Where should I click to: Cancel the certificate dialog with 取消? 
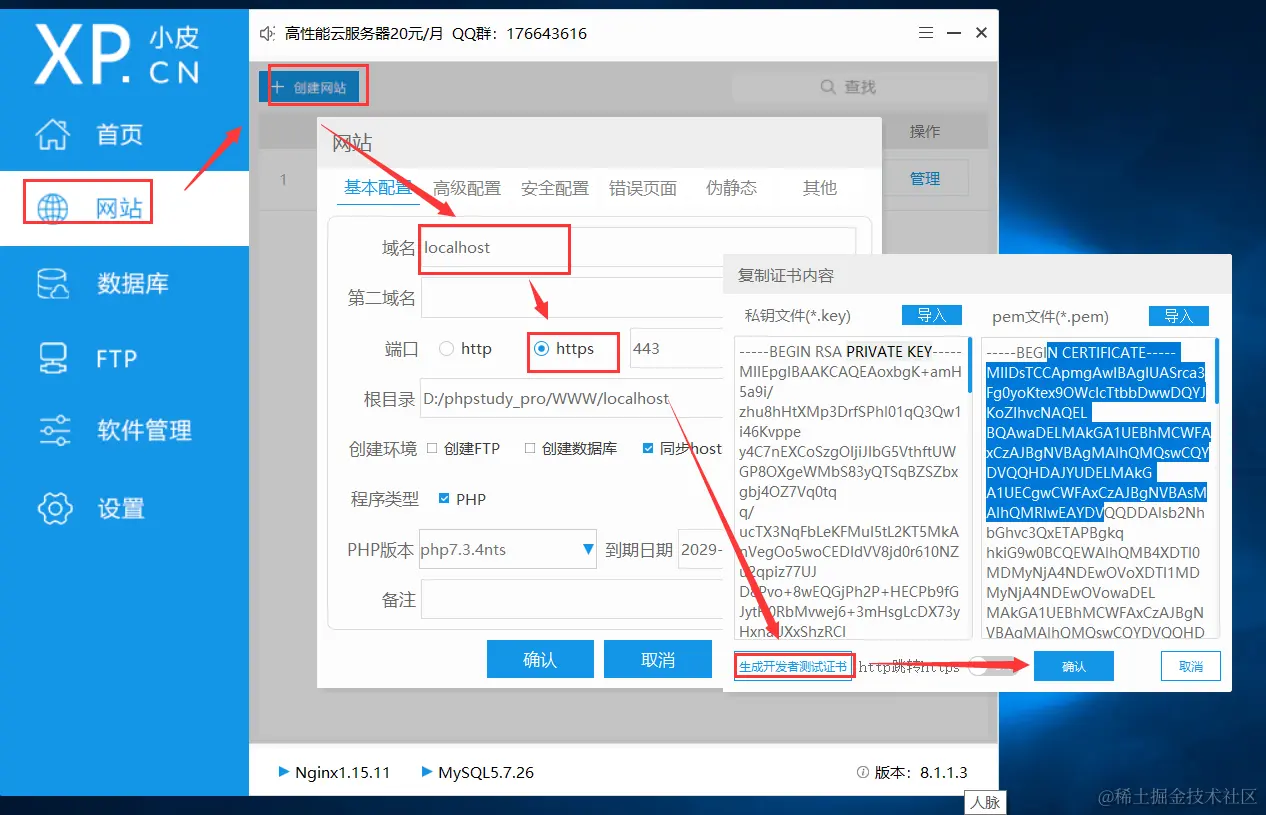point(1191,666)
